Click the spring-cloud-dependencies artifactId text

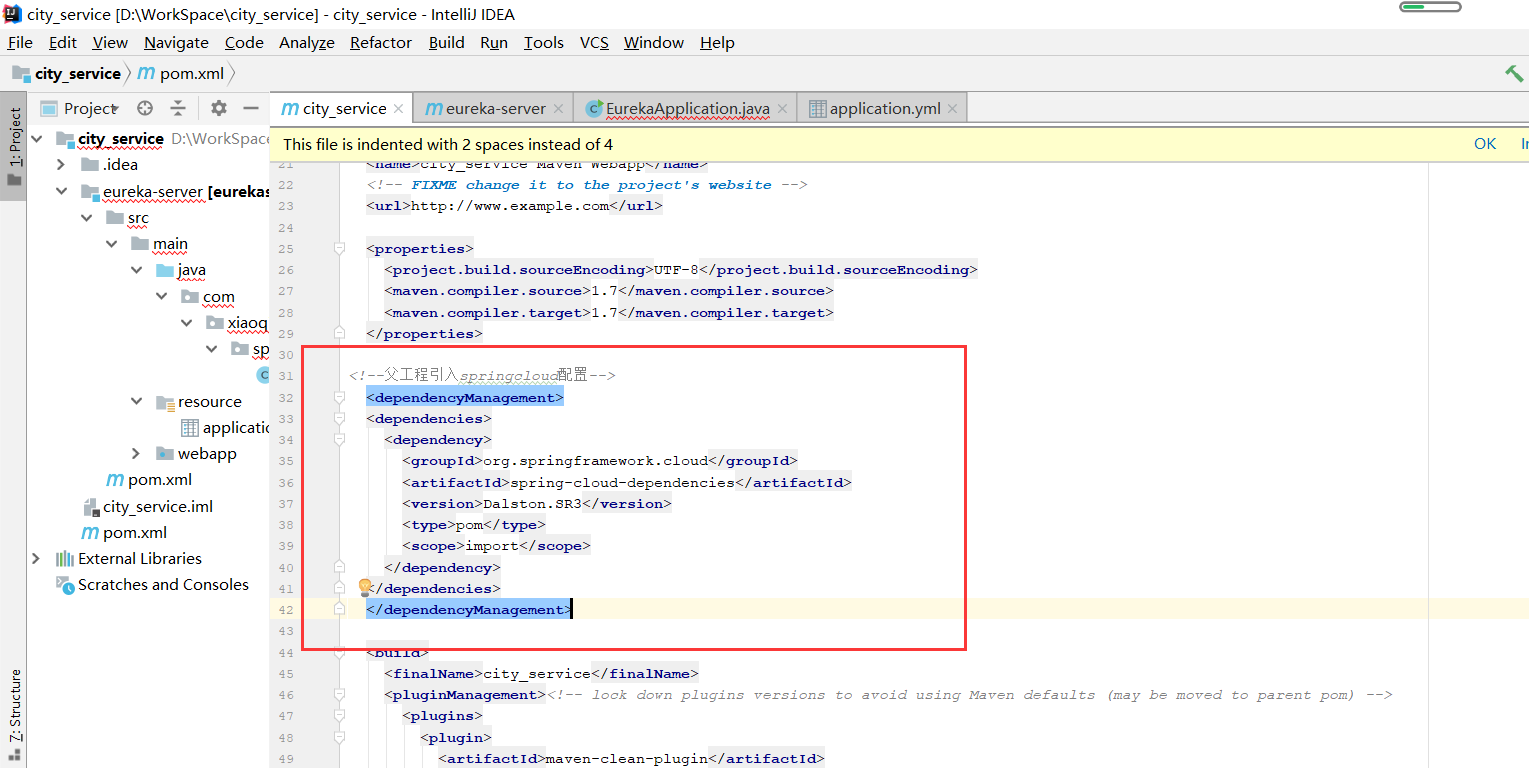pos(622,482)
